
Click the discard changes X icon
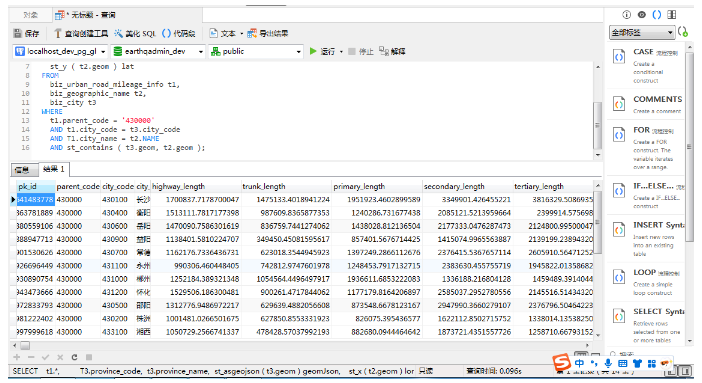coord(60,357)
